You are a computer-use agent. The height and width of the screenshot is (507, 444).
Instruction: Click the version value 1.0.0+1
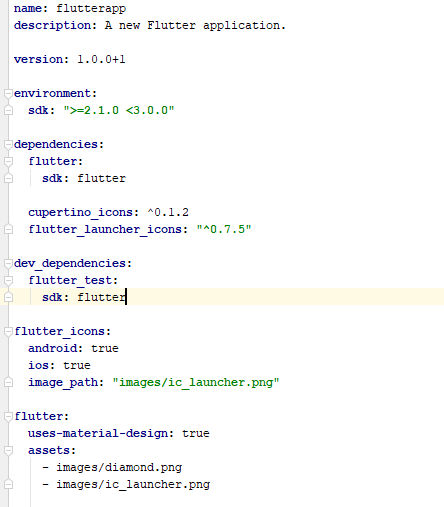coord(101,59)
